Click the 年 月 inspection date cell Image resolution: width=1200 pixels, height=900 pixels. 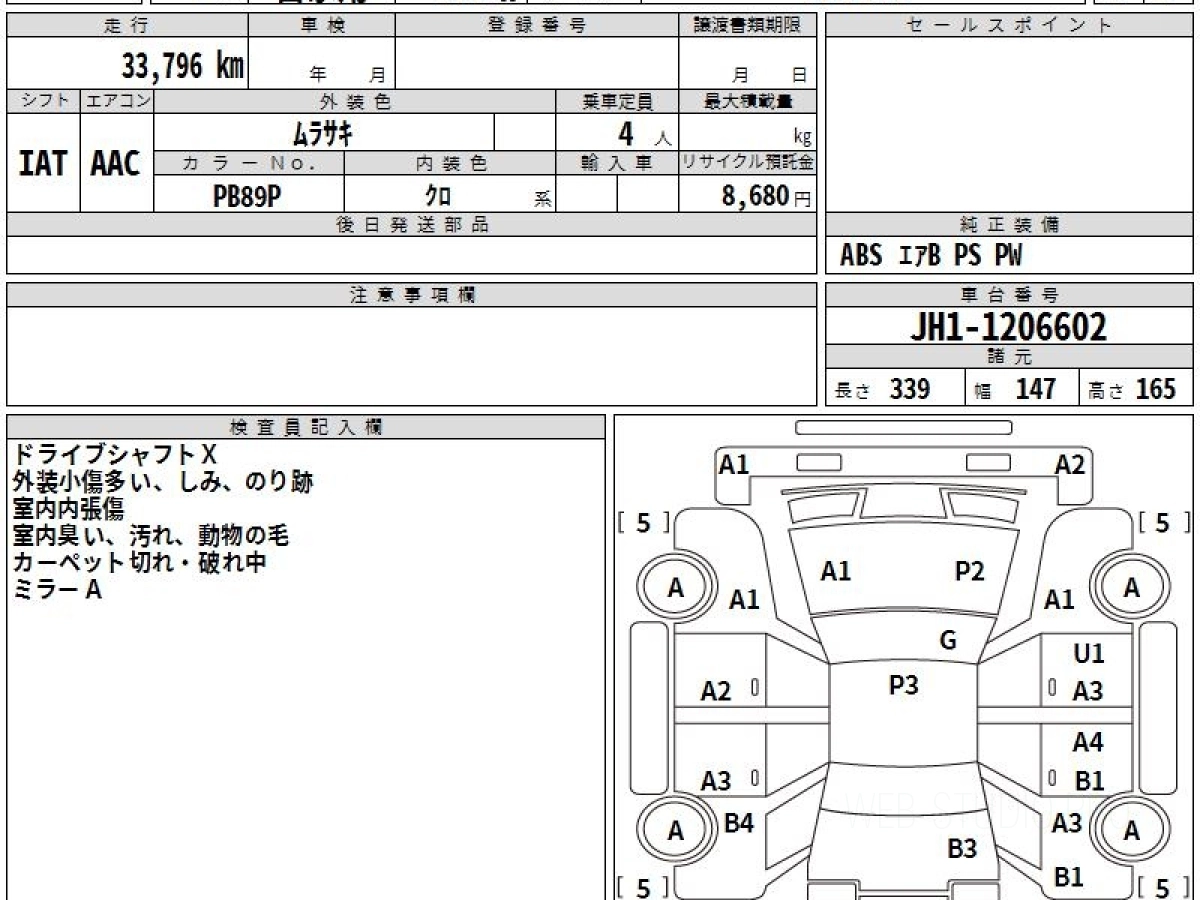point(322,64)
